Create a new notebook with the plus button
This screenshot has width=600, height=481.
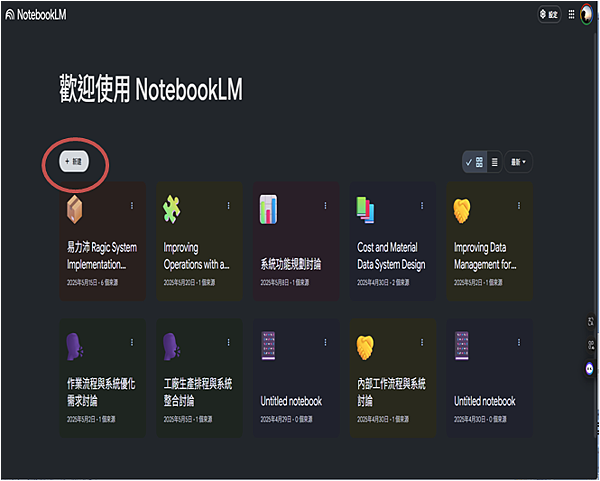tap(74, 161)
